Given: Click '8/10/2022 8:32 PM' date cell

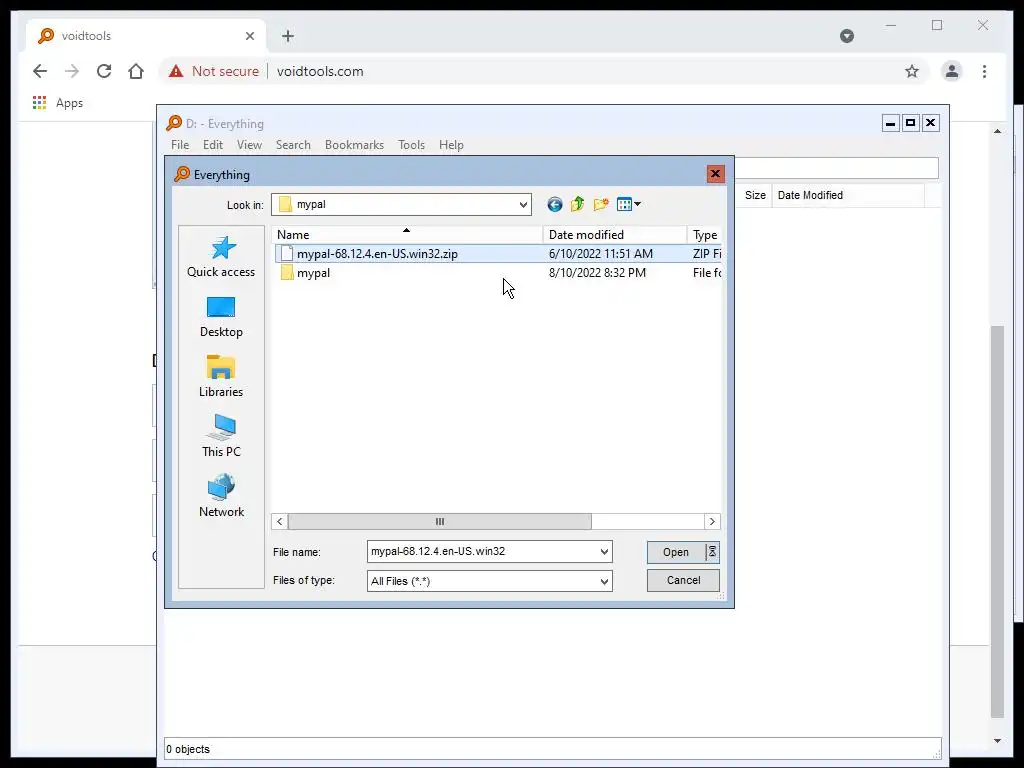Looking at the screenshot, I should 597,273.
